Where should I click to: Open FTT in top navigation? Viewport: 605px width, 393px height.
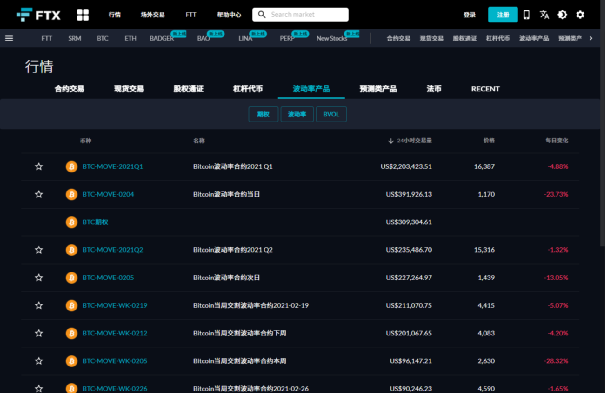point(191,15)
